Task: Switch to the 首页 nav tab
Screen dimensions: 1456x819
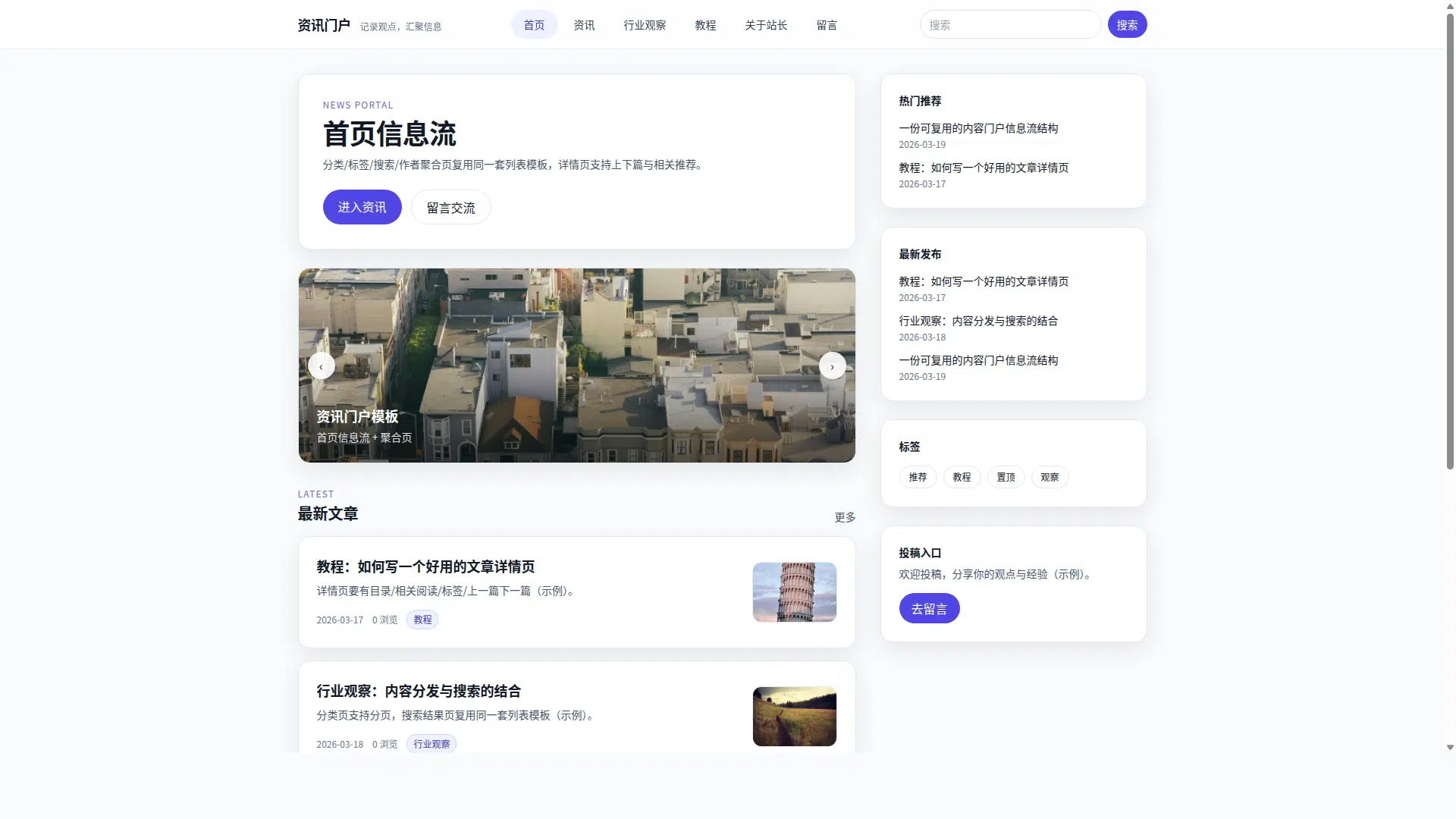Action: 534,25
